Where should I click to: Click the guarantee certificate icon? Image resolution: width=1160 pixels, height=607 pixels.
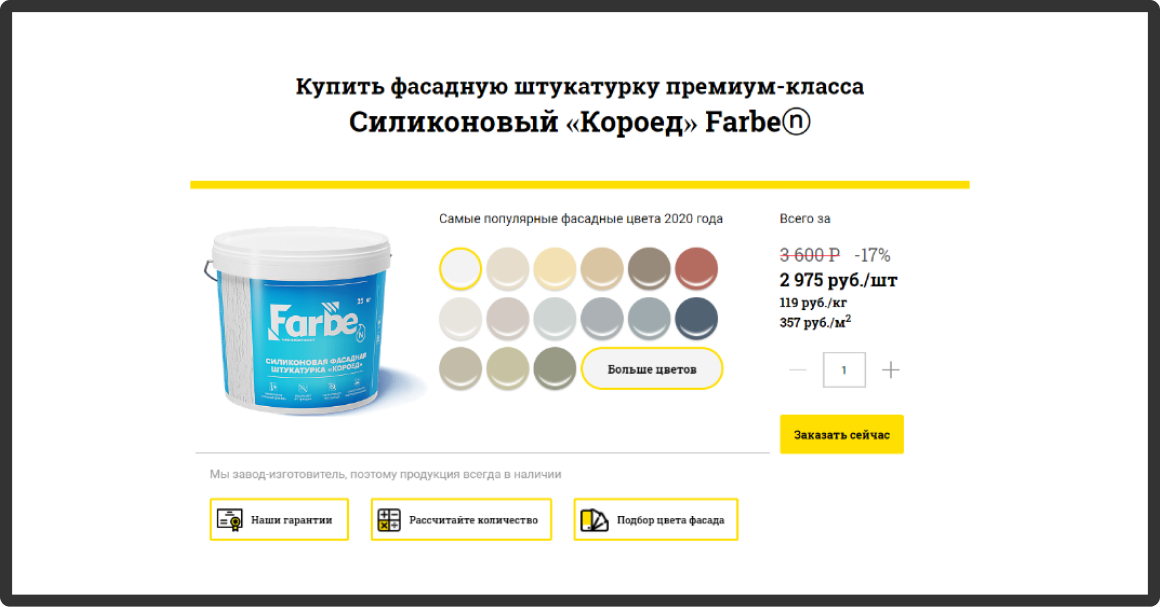tap(229, 520)
